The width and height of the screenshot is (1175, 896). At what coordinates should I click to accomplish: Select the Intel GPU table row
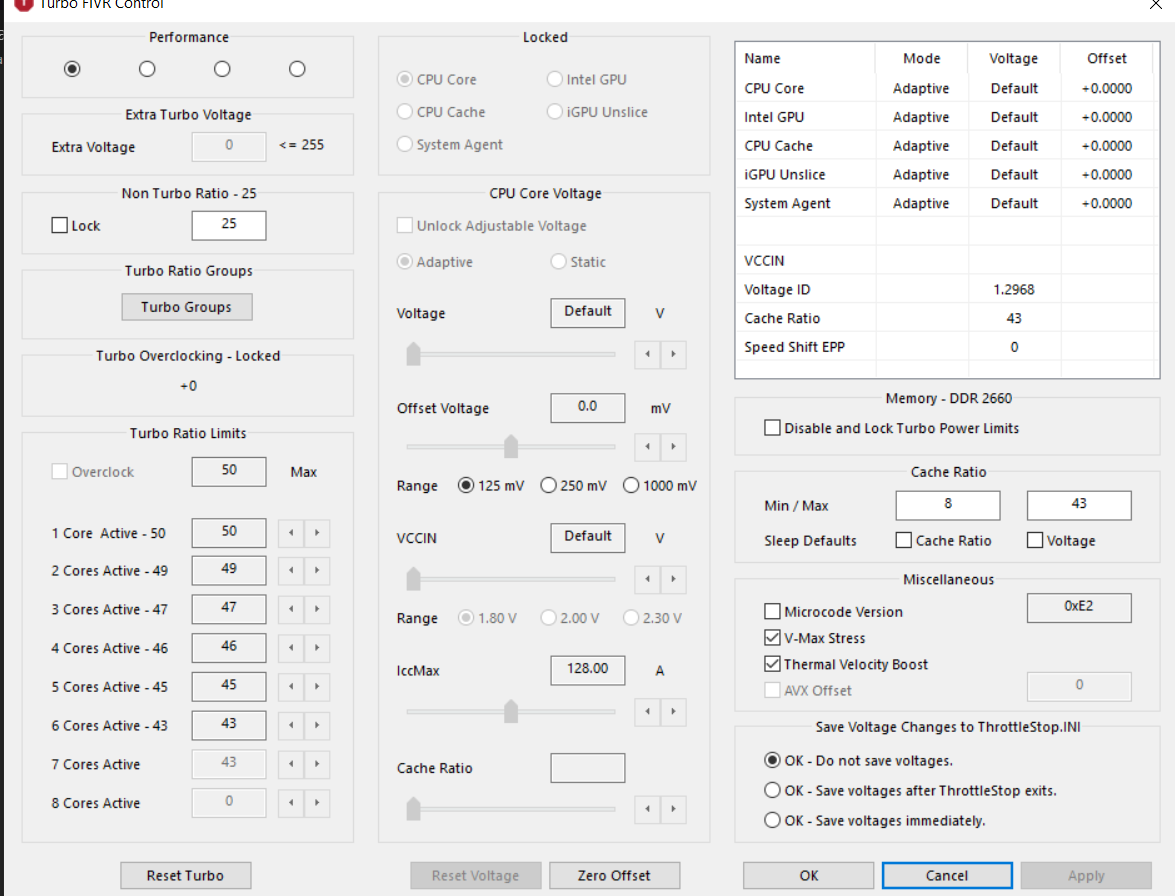coord(947,117)
